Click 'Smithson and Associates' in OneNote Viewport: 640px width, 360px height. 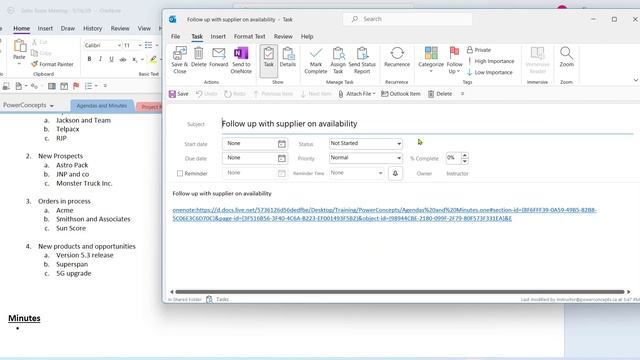(93, 219)
